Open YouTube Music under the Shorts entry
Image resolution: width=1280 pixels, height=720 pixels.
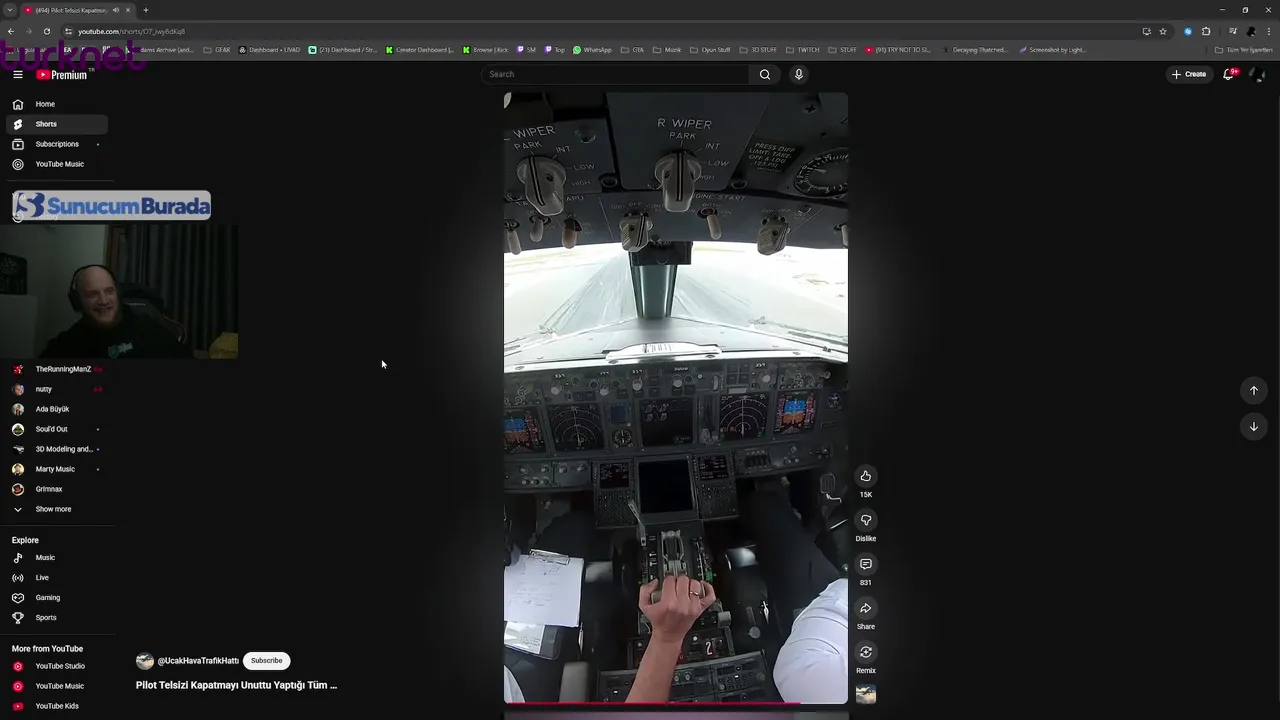(56, 164)
